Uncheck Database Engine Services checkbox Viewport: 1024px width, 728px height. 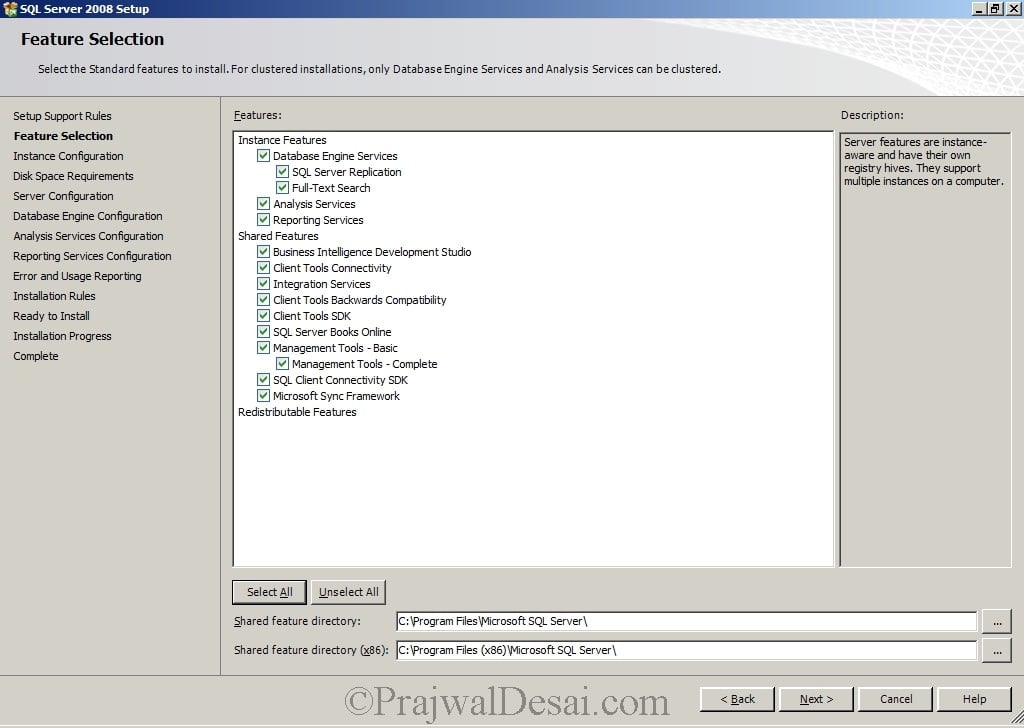(263, 155)
